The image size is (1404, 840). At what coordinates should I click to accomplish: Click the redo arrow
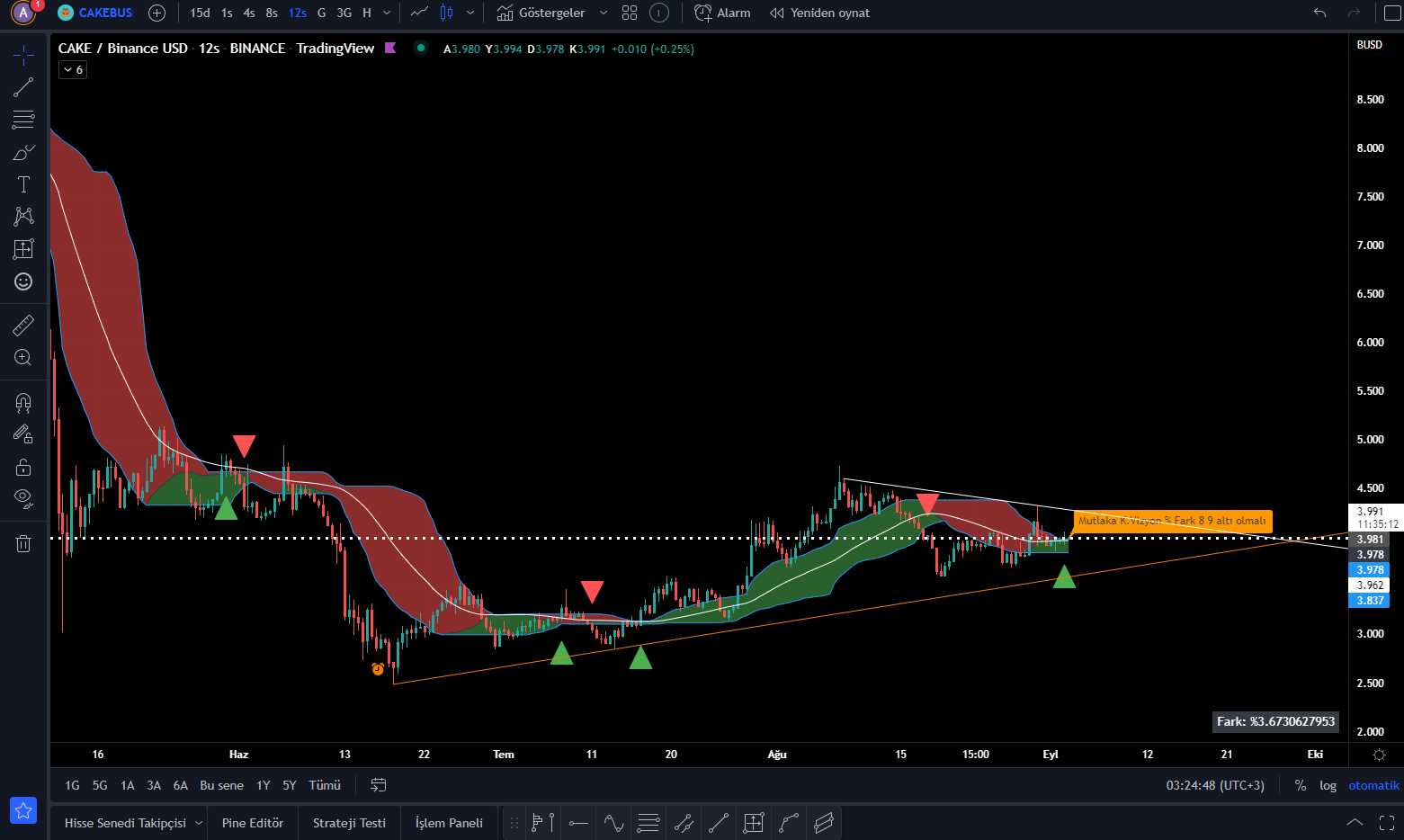[1354, 13]
